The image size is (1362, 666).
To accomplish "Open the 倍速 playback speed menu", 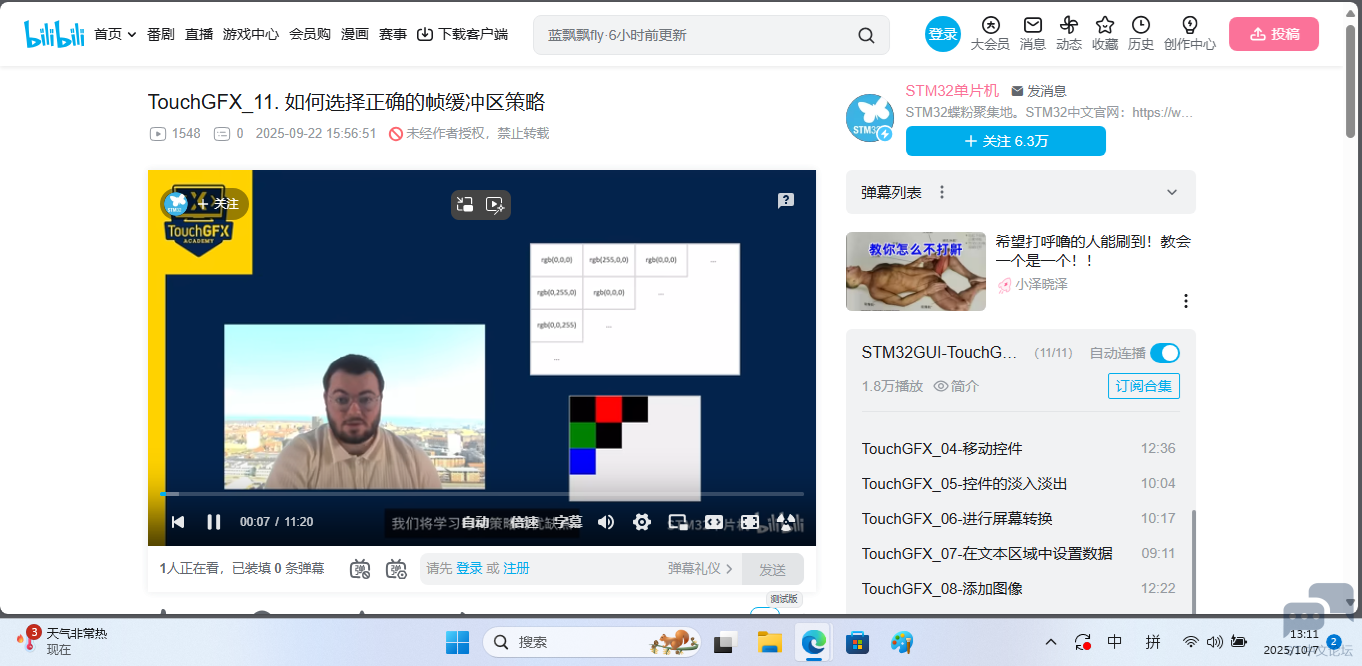I will (x=524, y=522).
